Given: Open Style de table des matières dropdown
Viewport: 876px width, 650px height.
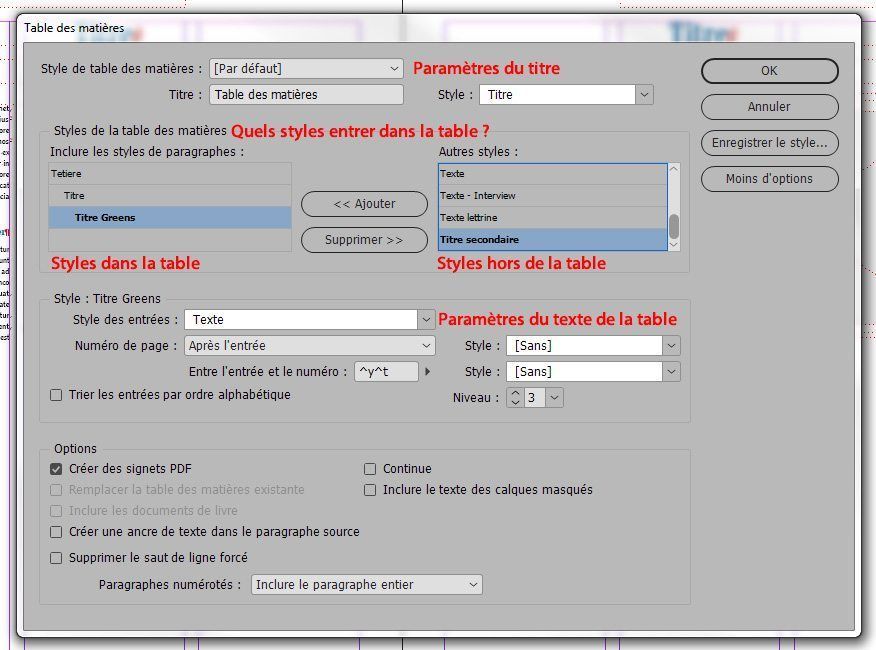Looking at the screenshot, I should tap(306, 69).
